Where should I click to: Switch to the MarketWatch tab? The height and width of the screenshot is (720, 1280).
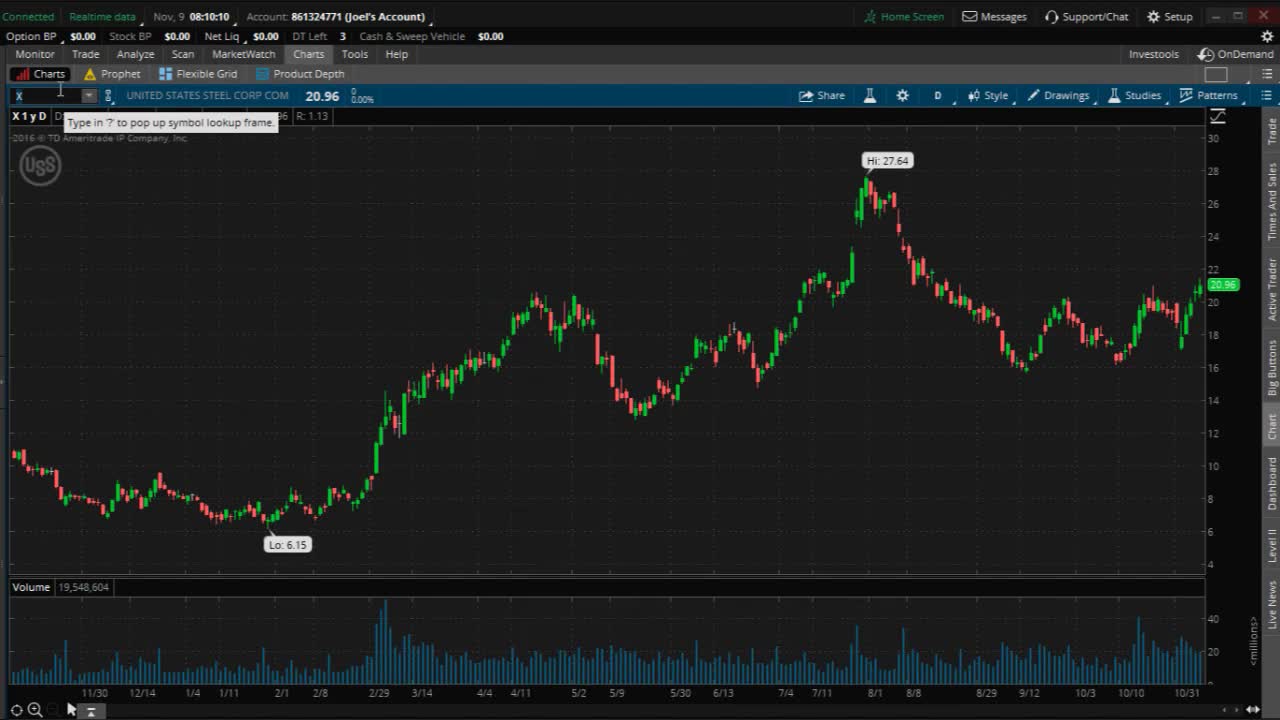(243, 54)
